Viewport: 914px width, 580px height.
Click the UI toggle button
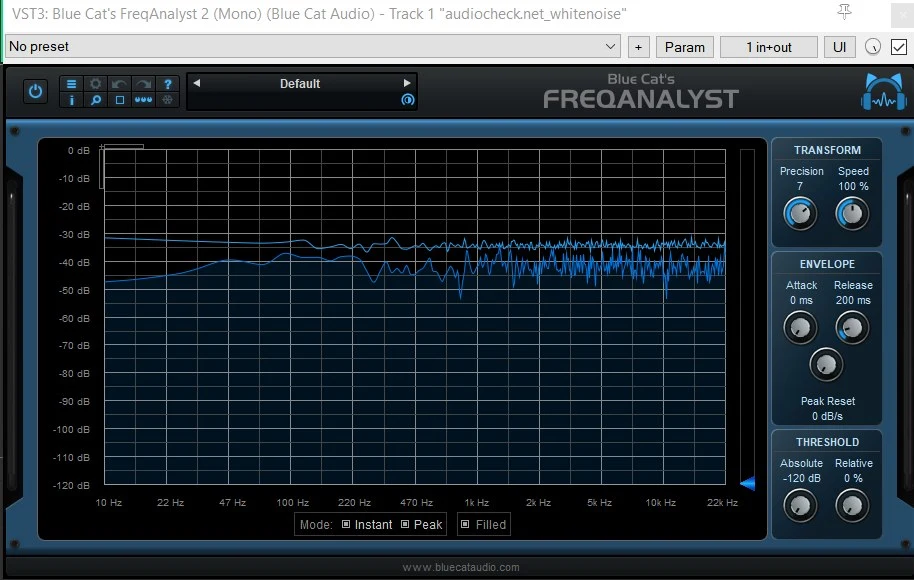[x=839, y=47]
